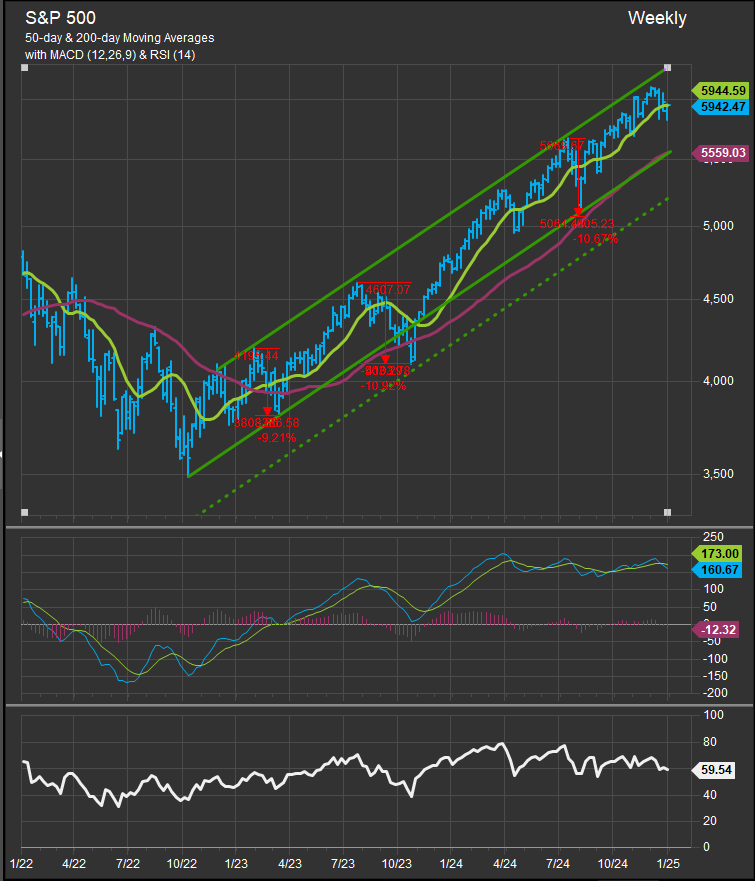755x881 pixels.
Task: Click the 5,000 price axis label
Action: [x=718, y=226]
